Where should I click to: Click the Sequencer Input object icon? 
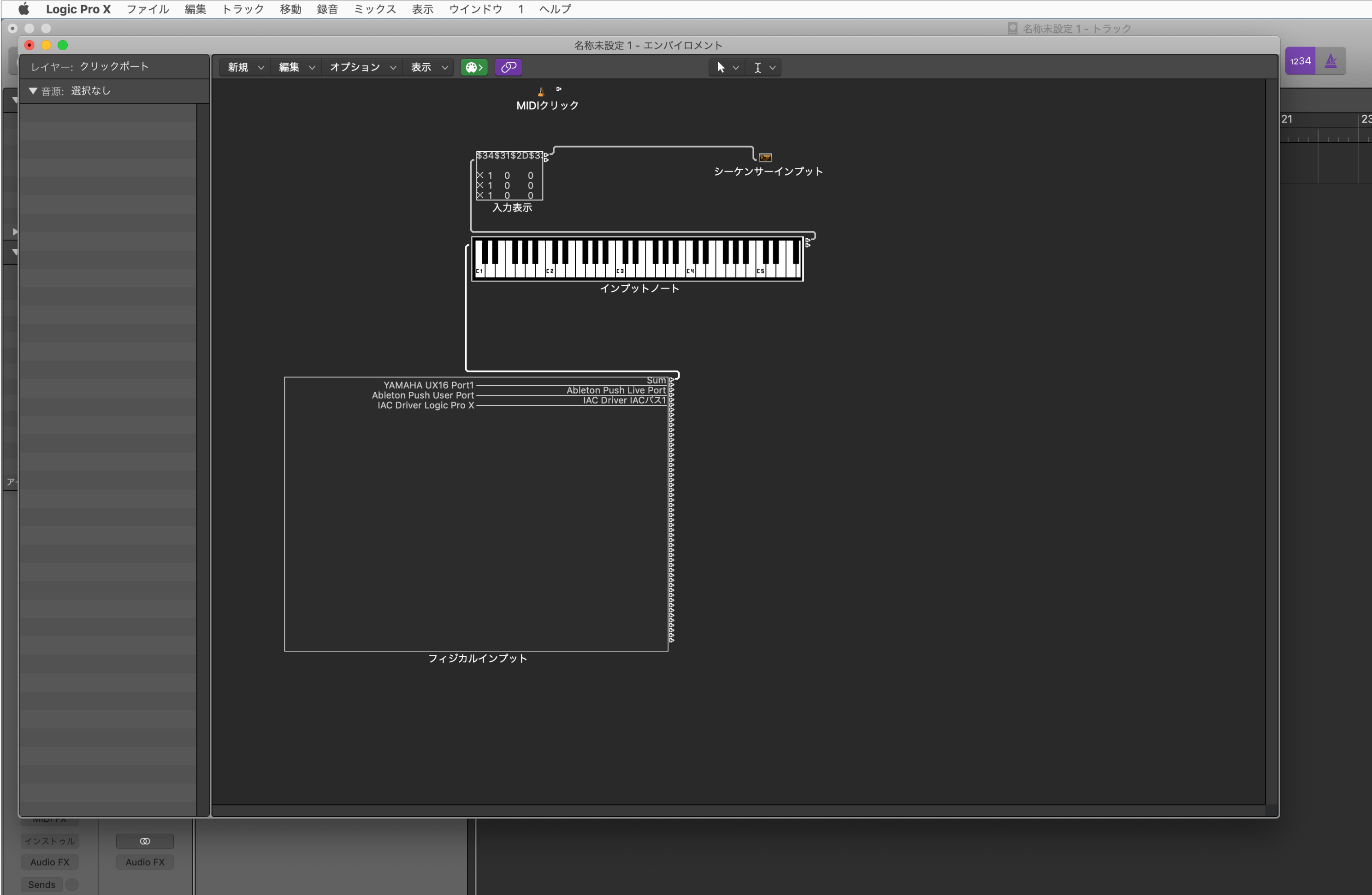tap(765, 157)
